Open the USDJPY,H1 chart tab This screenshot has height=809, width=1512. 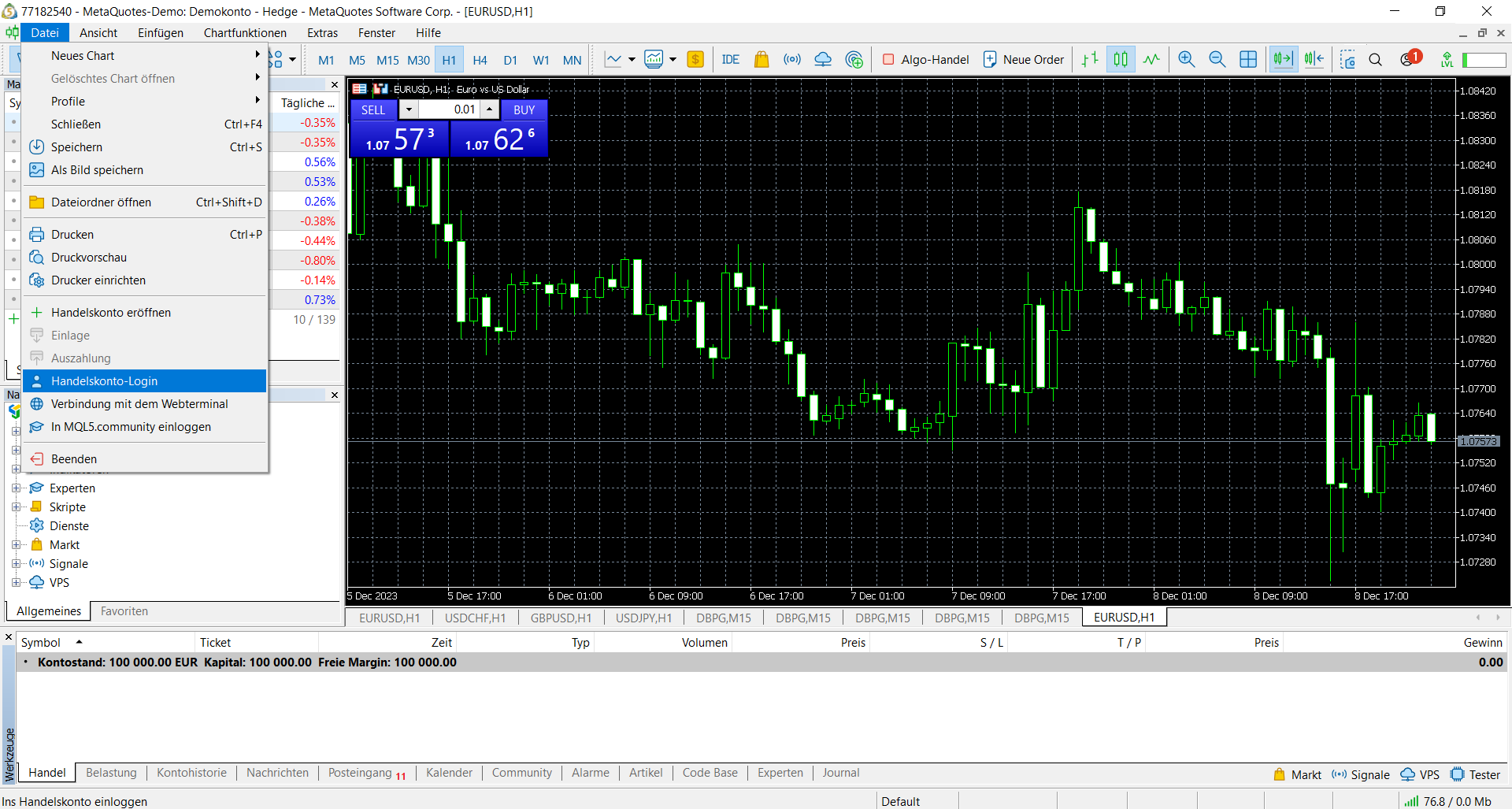(644, 618)
